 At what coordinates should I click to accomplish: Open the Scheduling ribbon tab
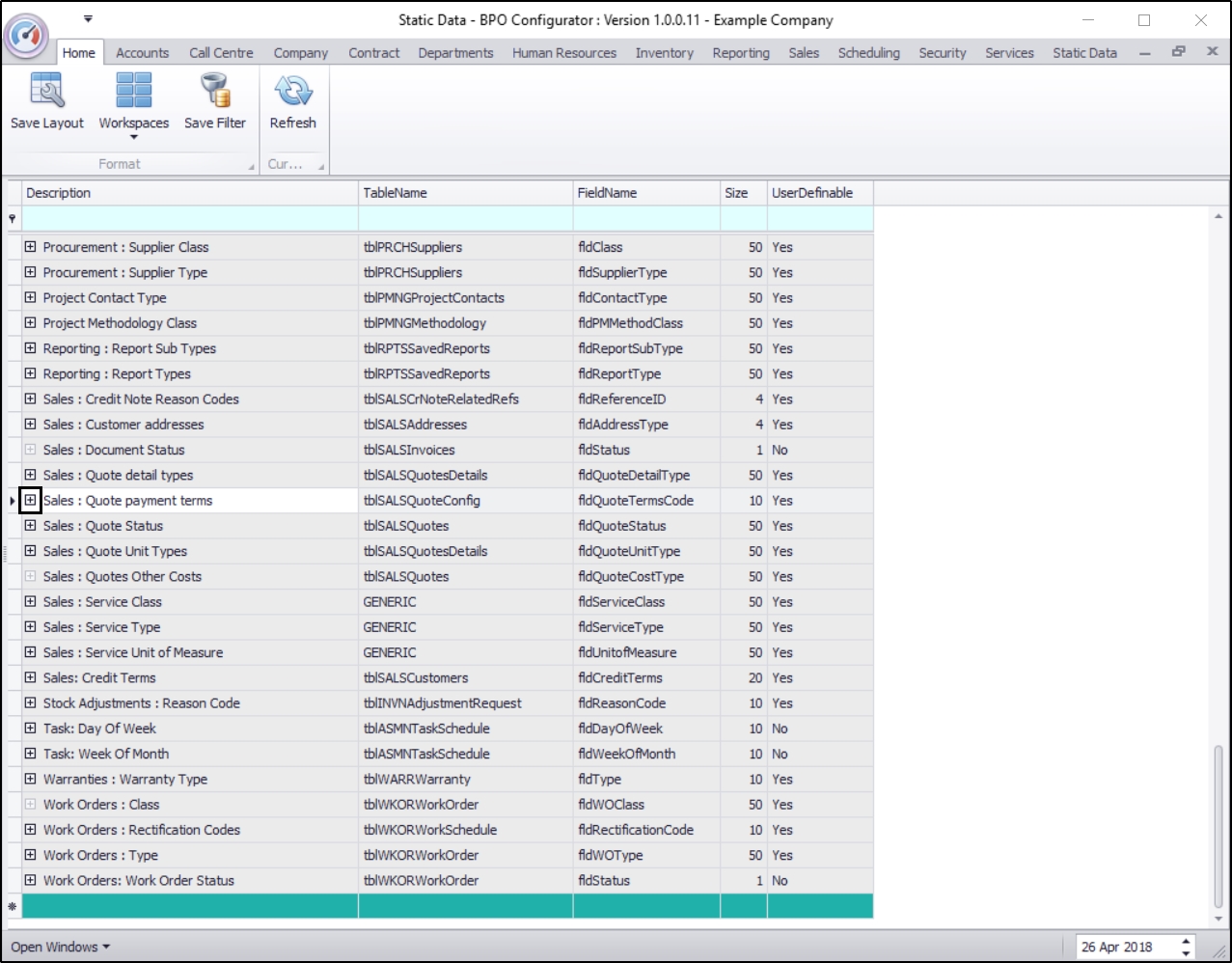click(868, 53)
